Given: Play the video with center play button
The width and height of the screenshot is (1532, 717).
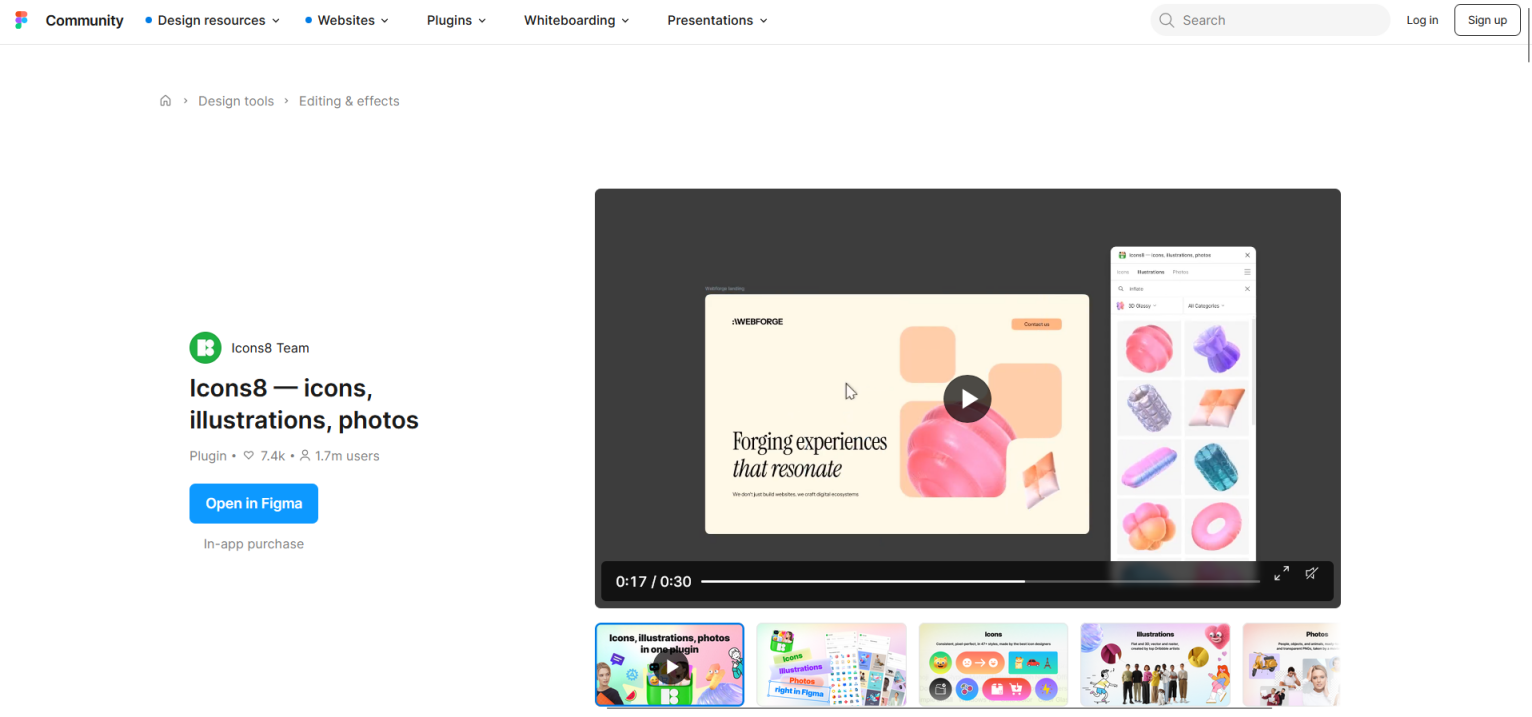Looking at the screenshot, I should click(x=966, y=399).
